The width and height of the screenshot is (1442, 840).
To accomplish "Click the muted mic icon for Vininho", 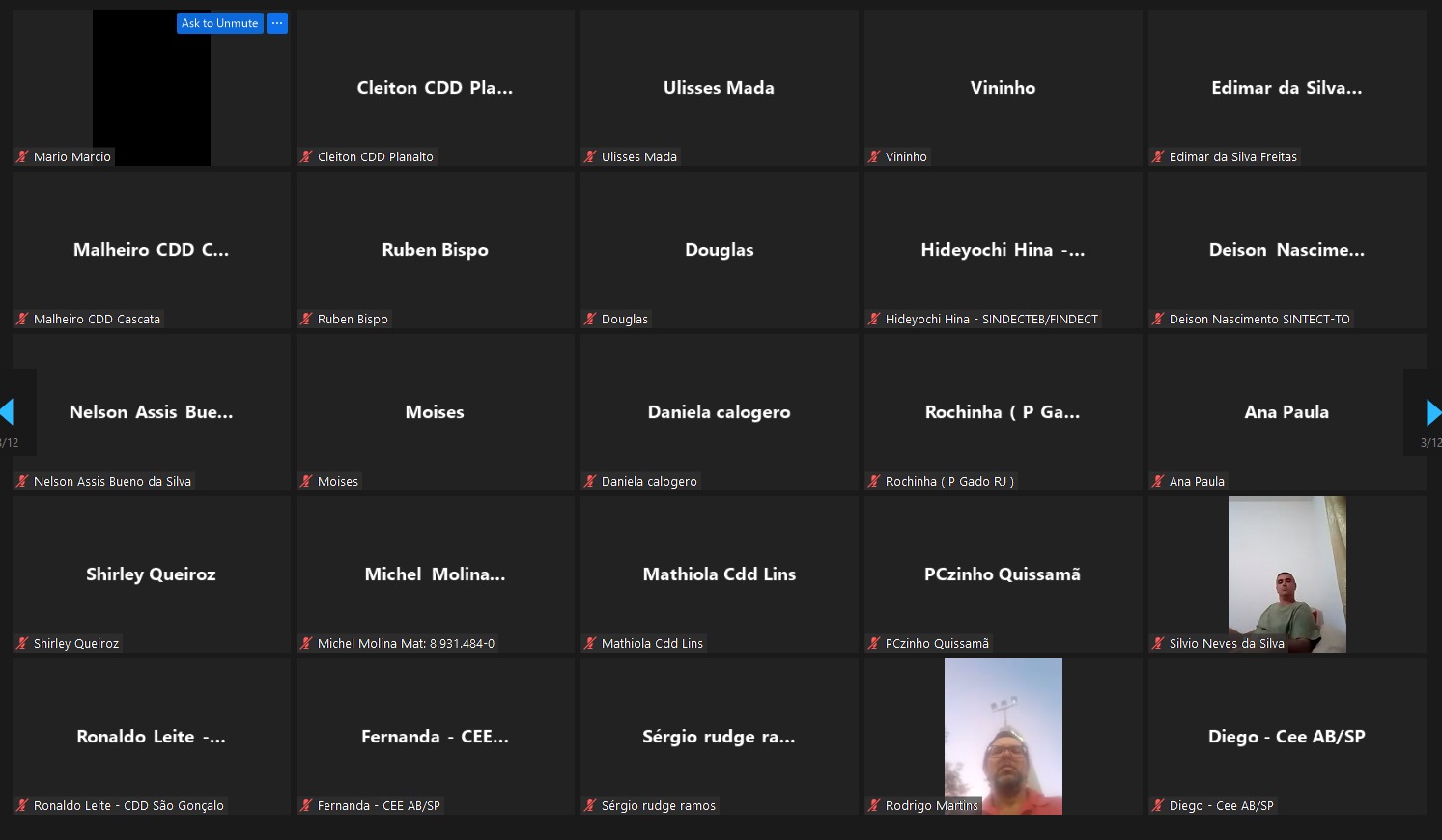I will (x=874, y=156).
